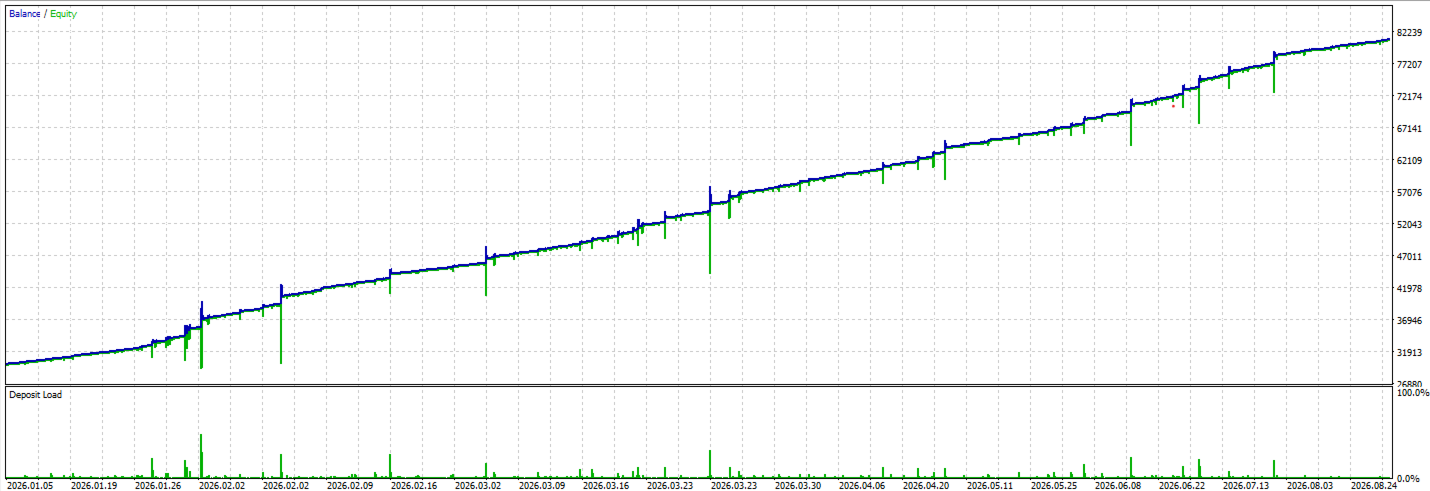Click the 2026.05.25 date label

coord(1054,485)
